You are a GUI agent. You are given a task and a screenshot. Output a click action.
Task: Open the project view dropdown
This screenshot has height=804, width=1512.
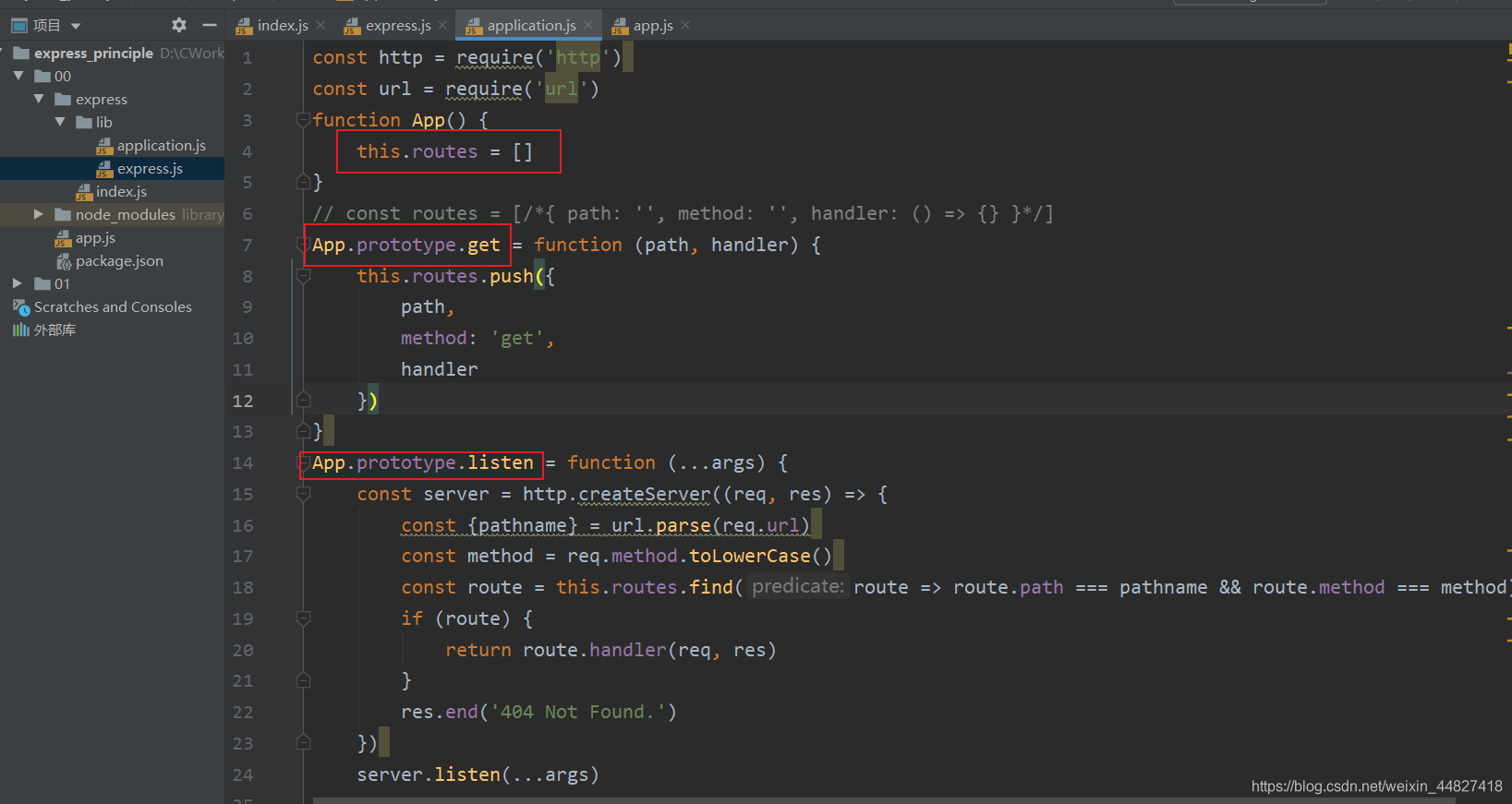(x=76, y=26)
